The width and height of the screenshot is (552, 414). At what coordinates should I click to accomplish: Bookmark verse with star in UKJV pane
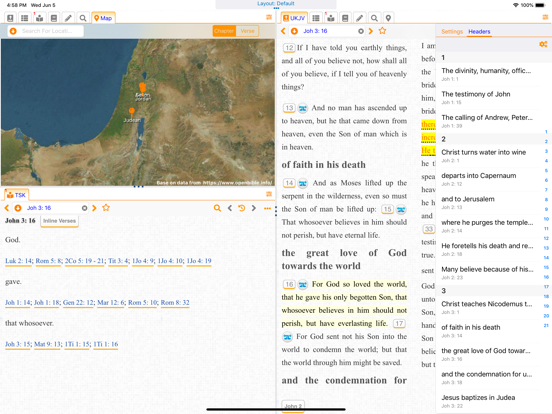[382, 31]
